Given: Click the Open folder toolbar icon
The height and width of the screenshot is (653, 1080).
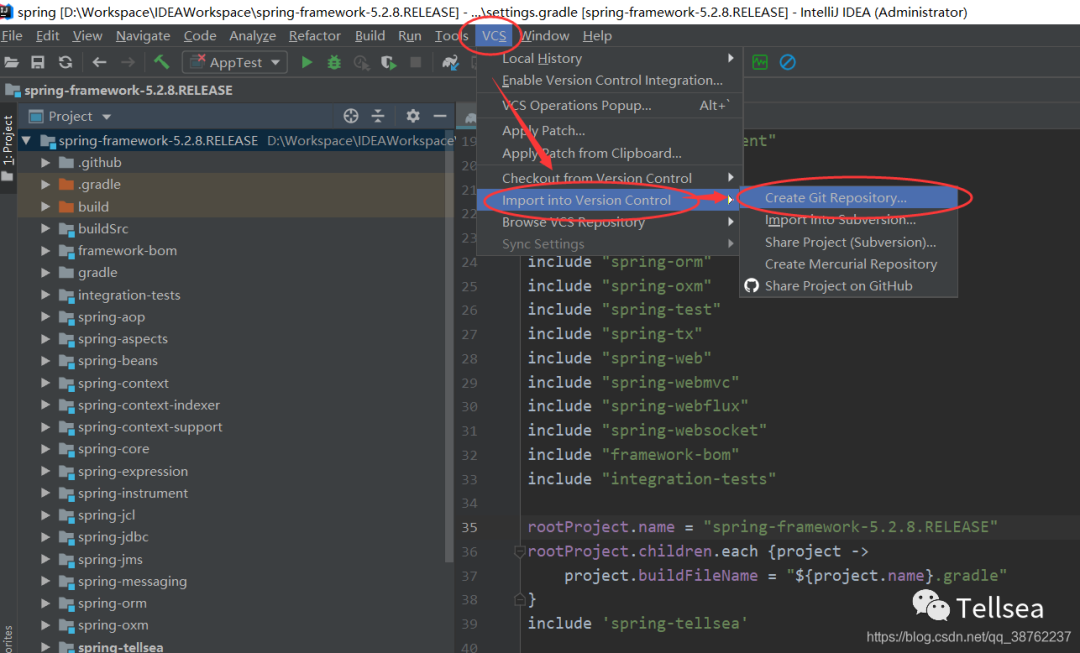Looking at the screenshot, I should click(11, 63).
